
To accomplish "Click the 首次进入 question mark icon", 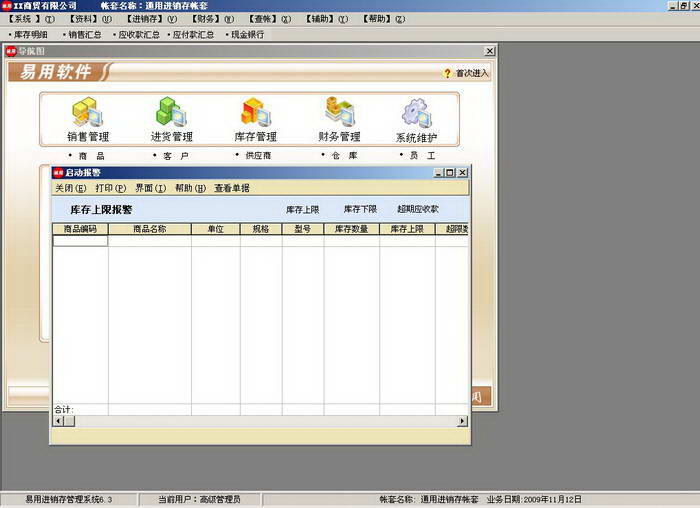I will pyautogui.click(x=447, y=73).
